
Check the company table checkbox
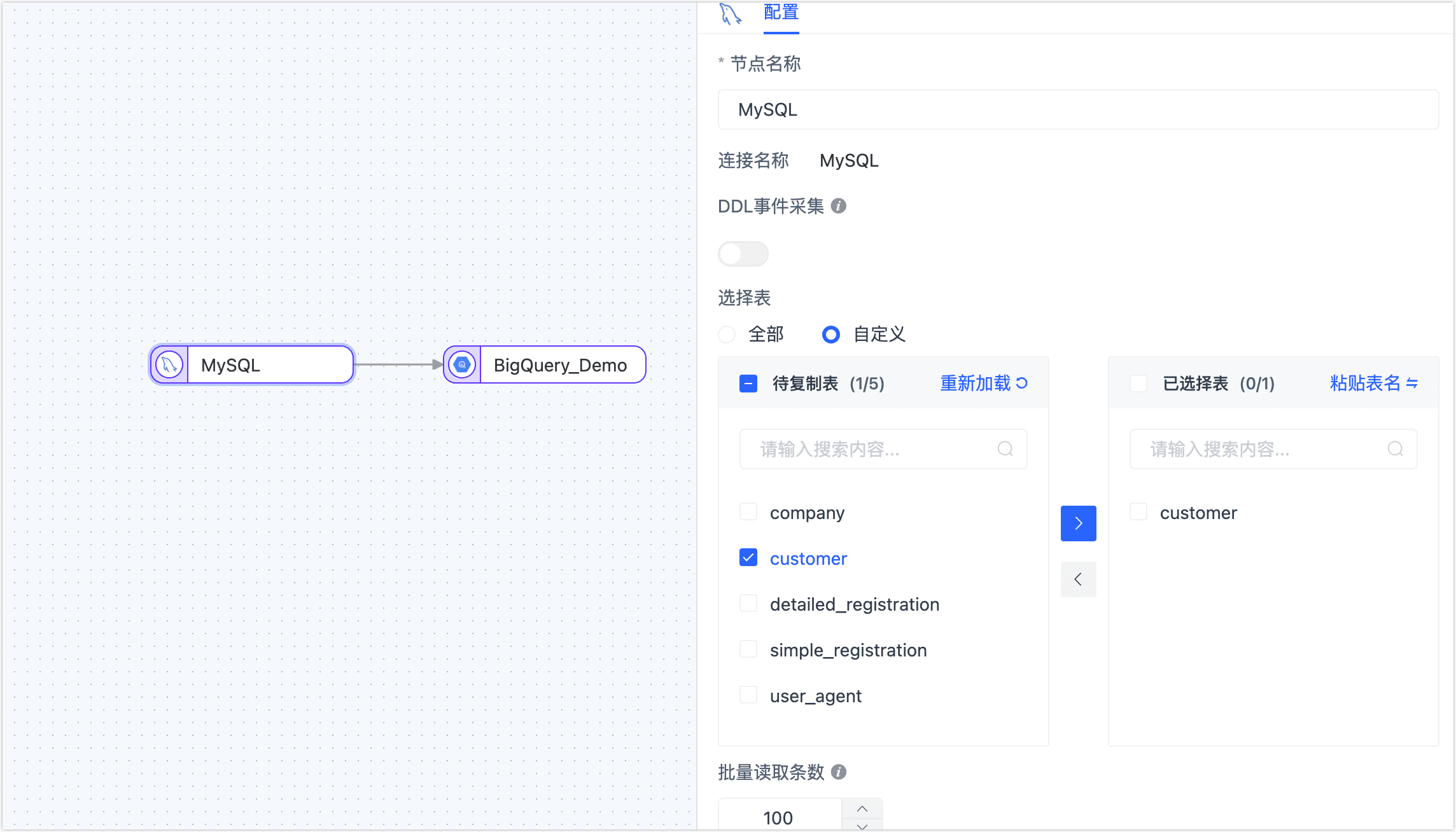pyautogui.click(x=748, y=511)
